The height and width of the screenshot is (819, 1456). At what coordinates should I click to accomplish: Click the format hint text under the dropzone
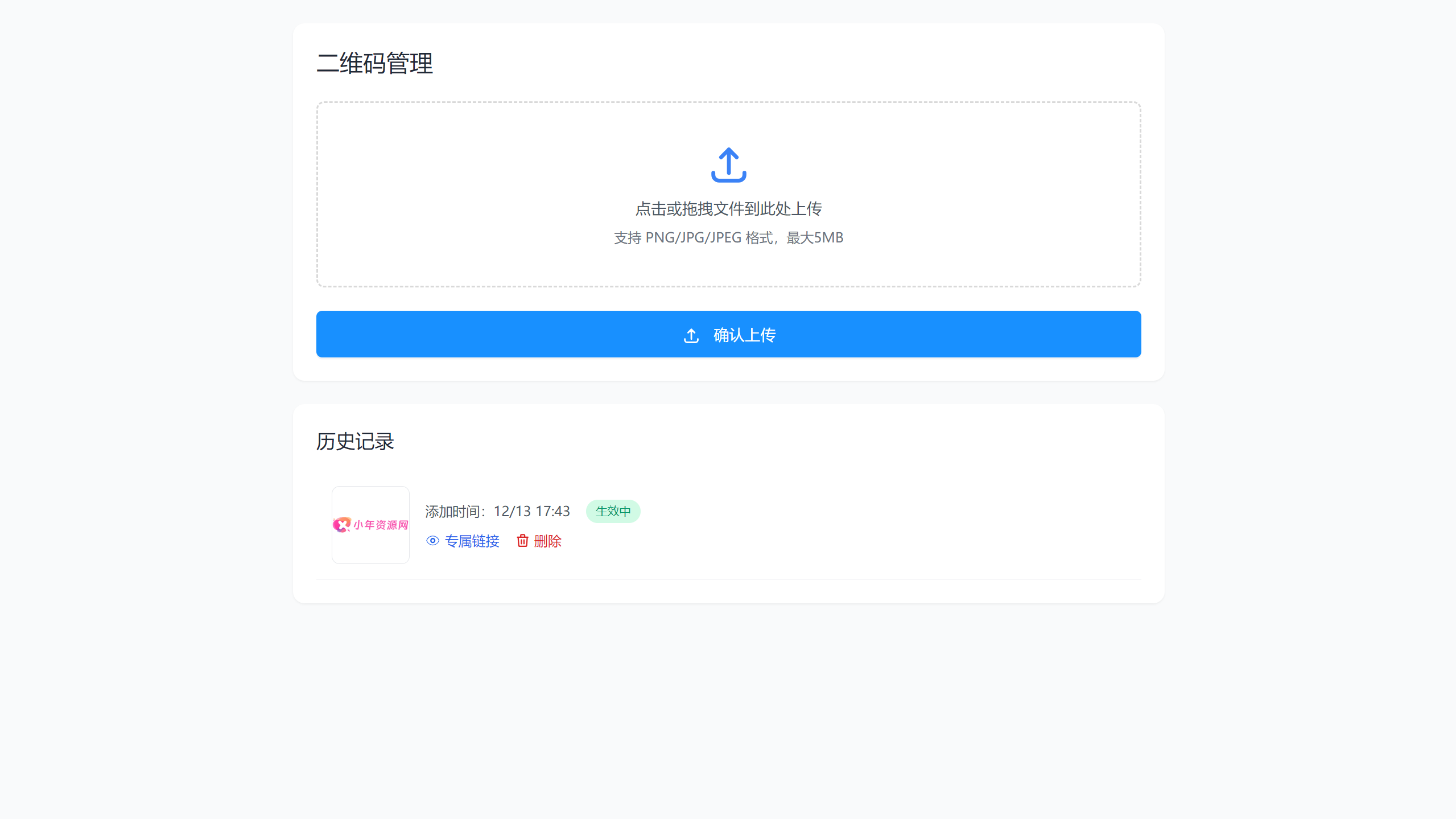pos(729,237)
